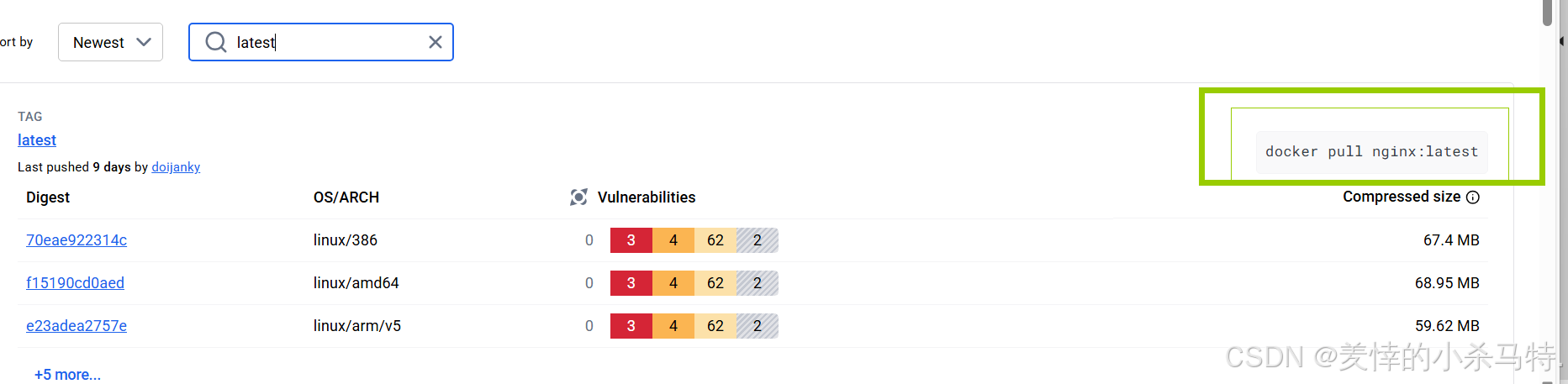This screenshot has height=384, width=1568.
Task: Open the doijanky user profile link
Action: [176, 167]
